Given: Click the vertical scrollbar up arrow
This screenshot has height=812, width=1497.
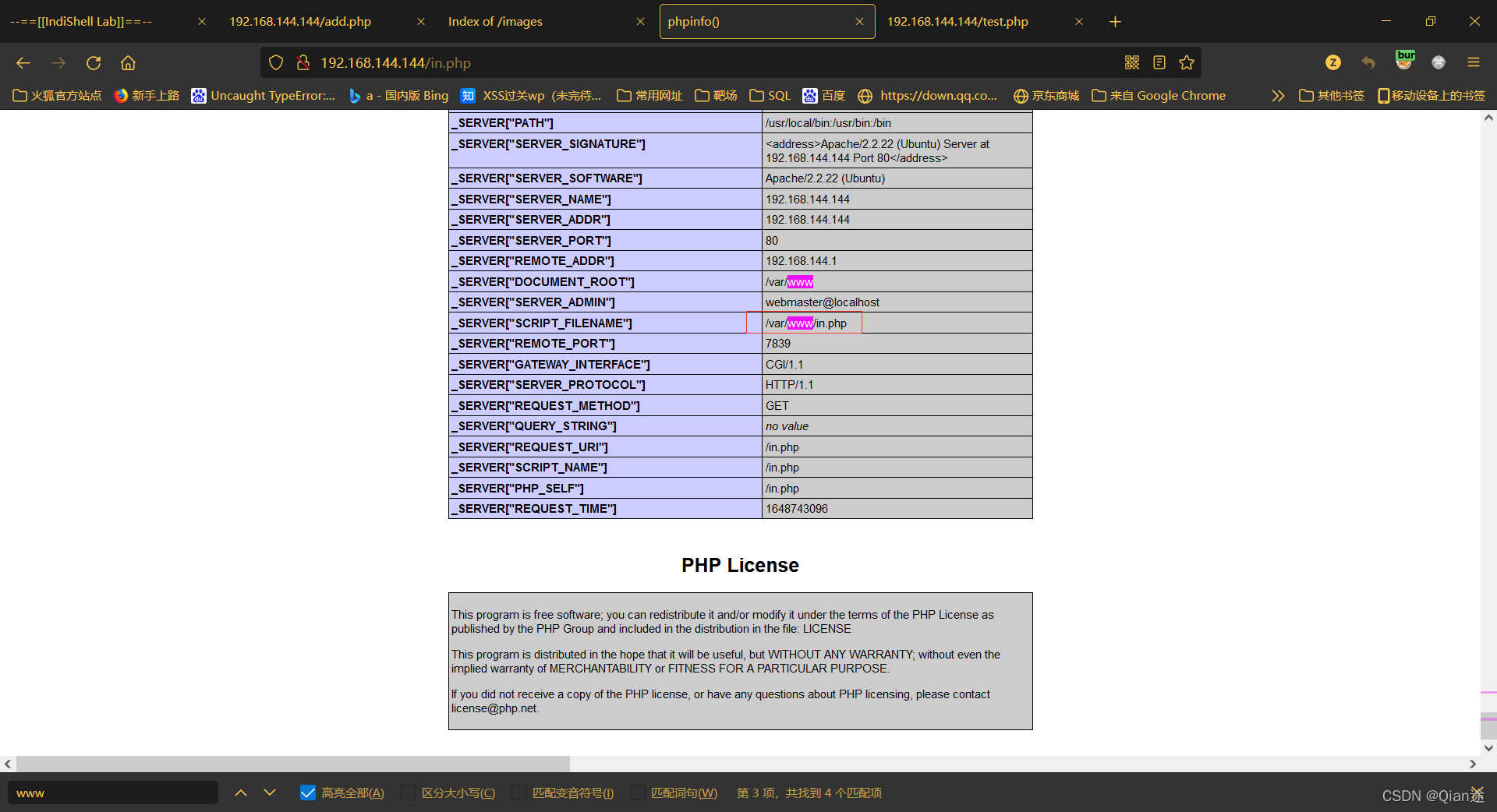Looking at the screenshot, I should coord(1488,118).
